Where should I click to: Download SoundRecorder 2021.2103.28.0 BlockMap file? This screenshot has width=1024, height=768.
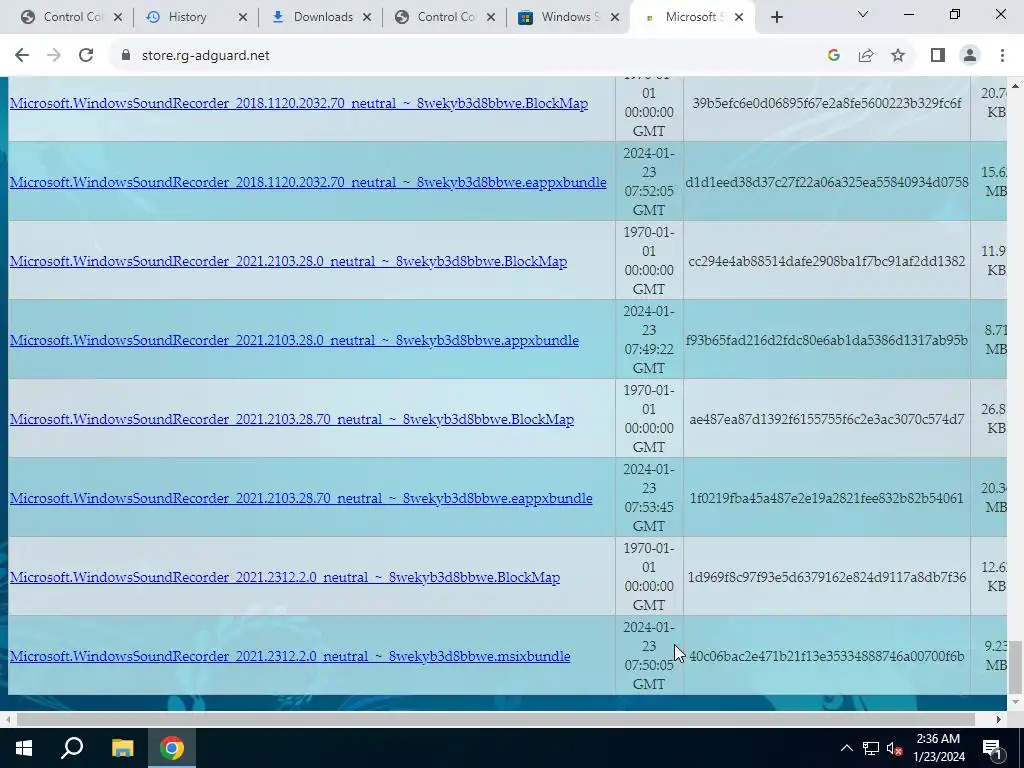(288, 261)
